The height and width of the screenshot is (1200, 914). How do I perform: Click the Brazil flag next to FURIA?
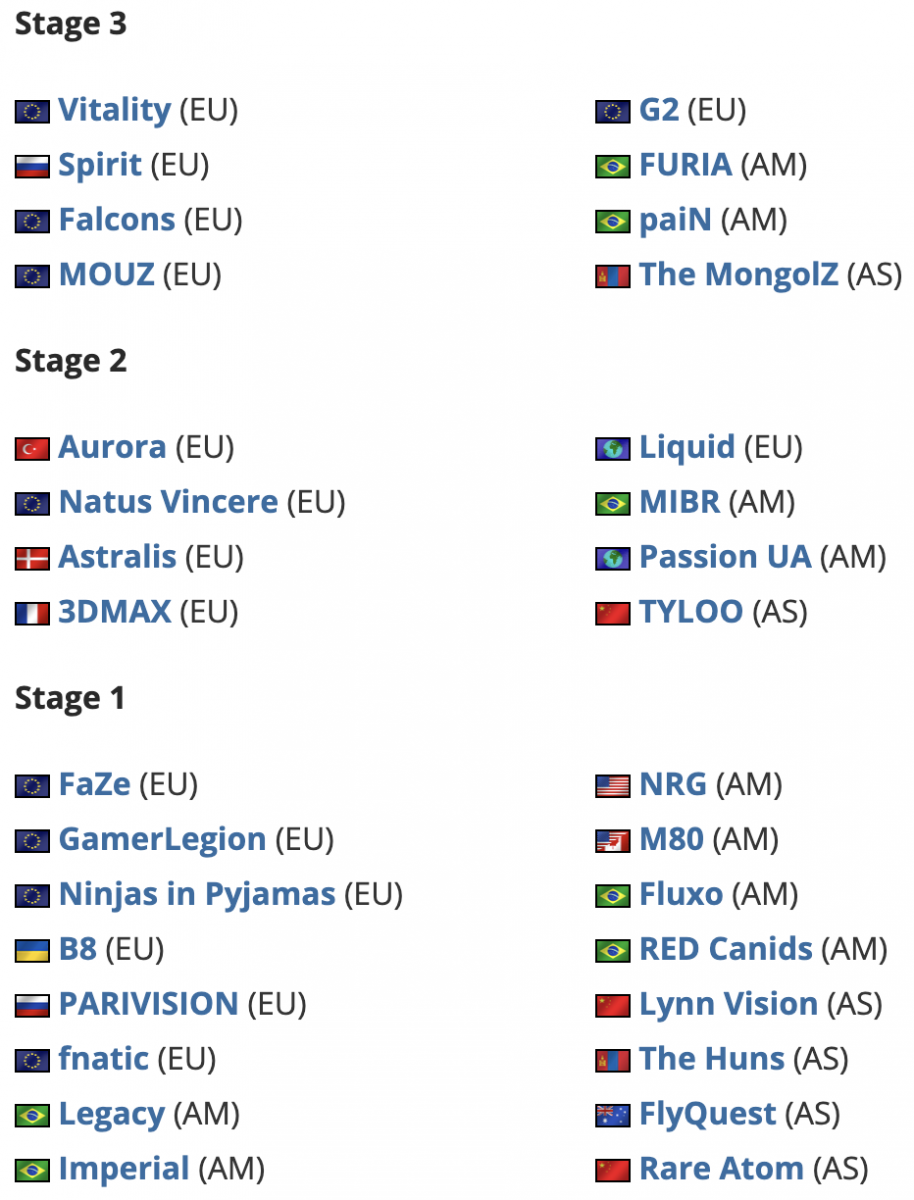click(x=612, y=166)
